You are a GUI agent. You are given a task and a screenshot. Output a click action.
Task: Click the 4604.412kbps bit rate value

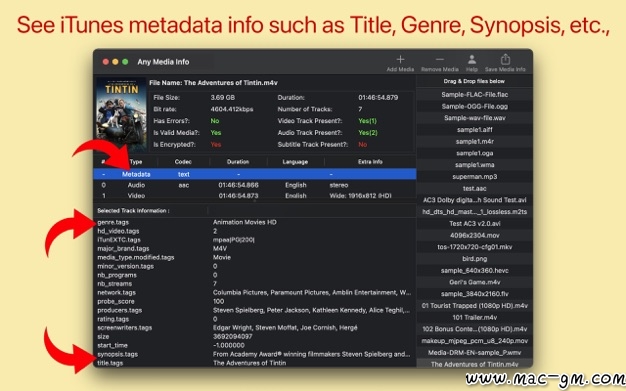[x=232, y=109]
